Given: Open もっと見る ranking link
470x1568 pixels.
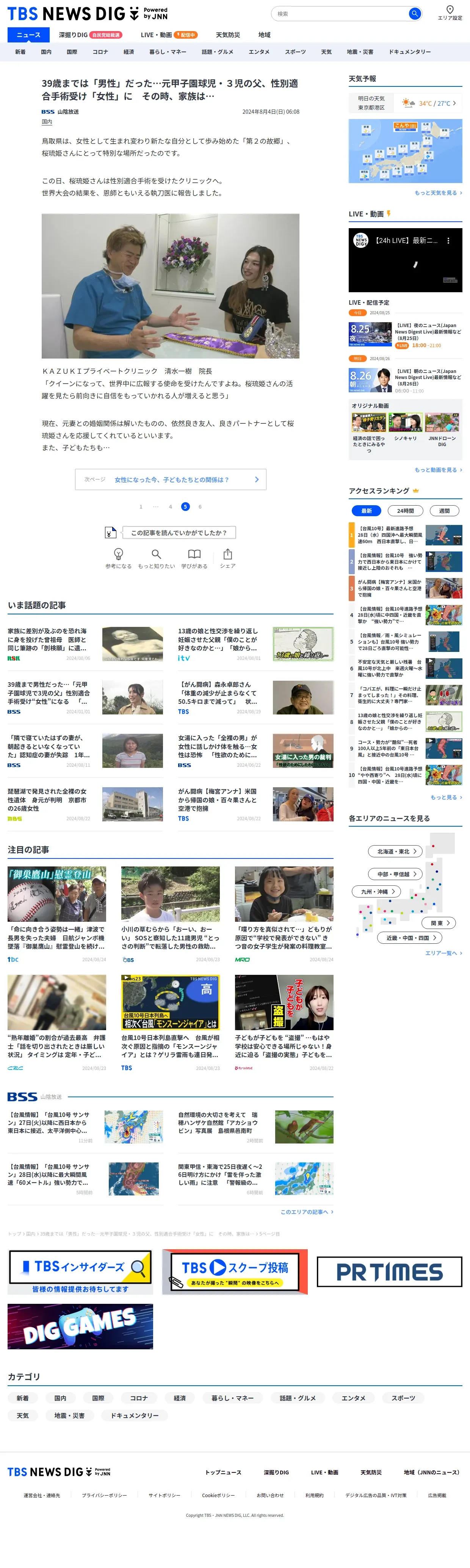Looking at the screenshot, I should (446, 797).
